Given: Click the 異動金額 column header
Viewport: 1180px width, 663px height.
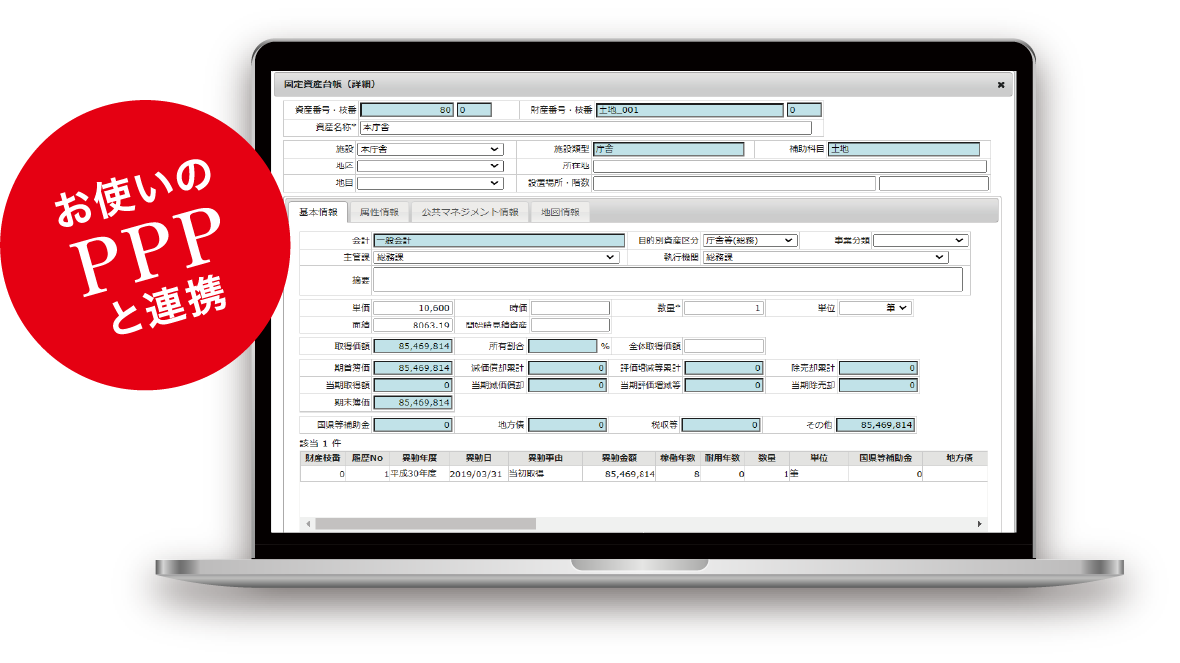Looking at the screenshot, I should coord(619,458).
